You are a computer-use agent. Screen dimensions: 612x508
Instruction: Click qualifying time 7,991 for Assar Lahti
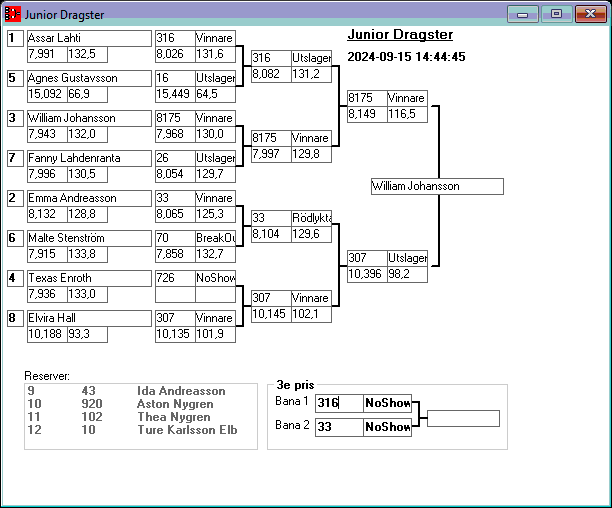click(47, 54)
